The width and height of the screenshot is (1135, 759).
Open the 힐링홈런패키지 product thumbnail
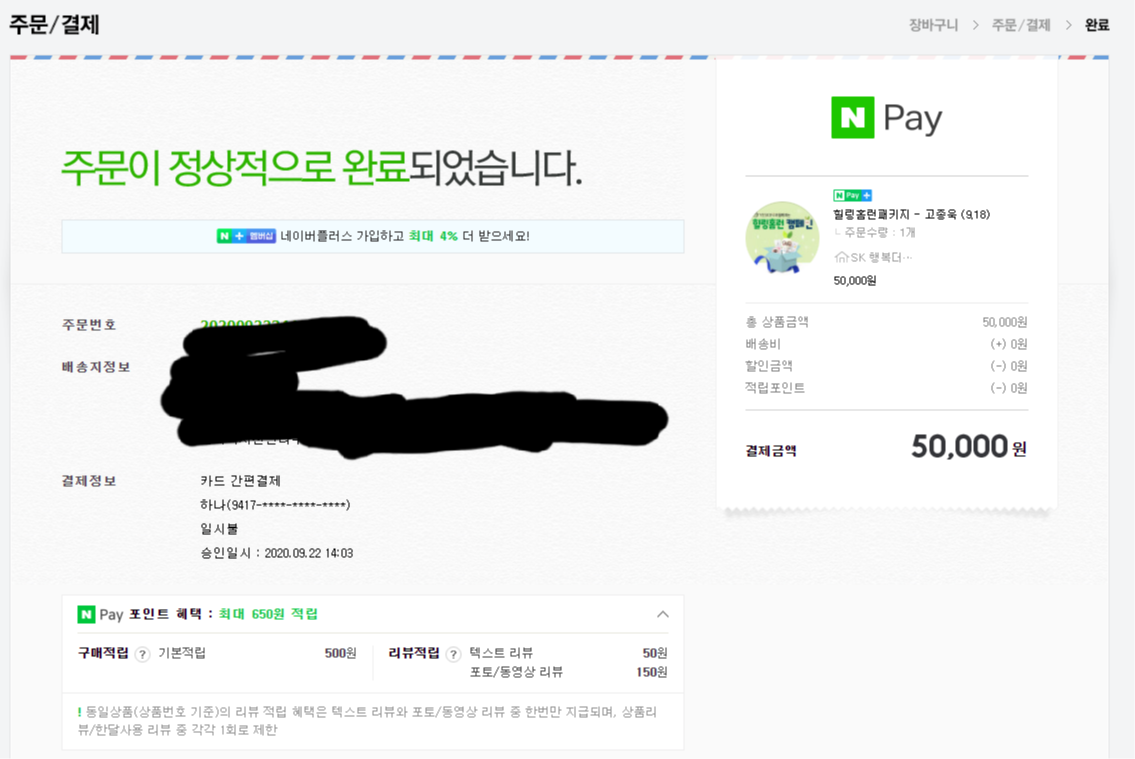point(782,237)
